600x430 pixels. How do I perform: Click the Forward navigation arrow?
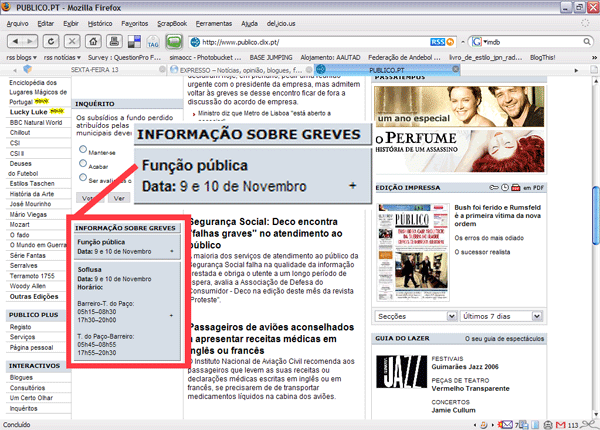coord(30,41)
